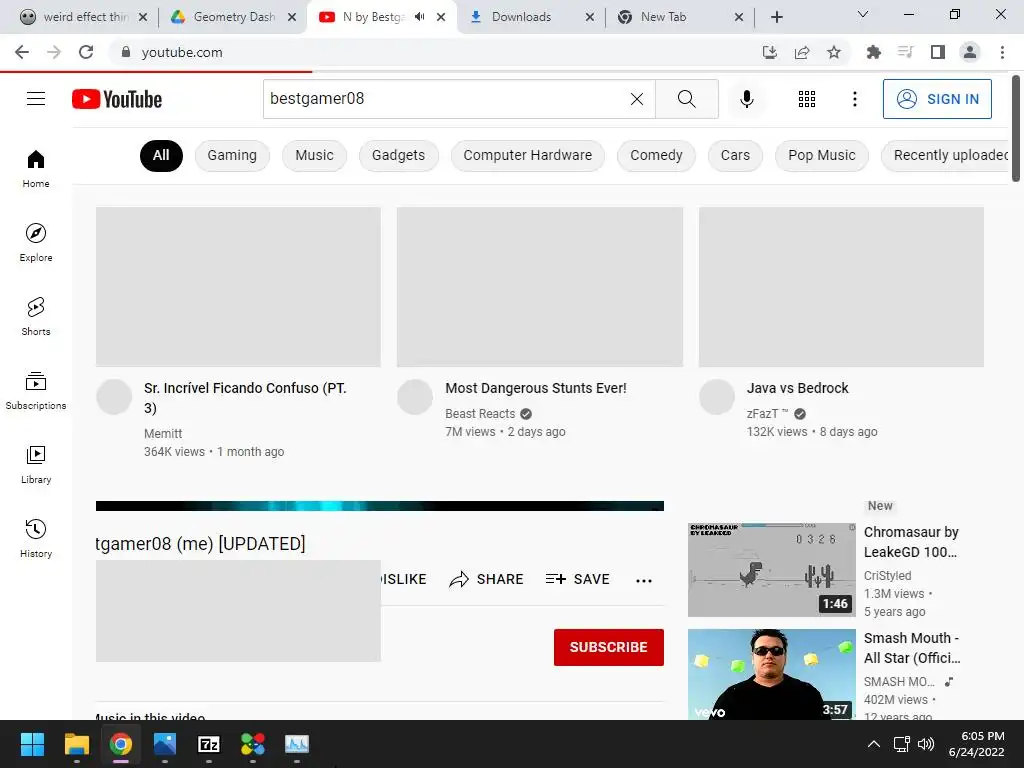Open the Home sidebar item
Screen dimensions: 1024x768
(x=36, y=168)
